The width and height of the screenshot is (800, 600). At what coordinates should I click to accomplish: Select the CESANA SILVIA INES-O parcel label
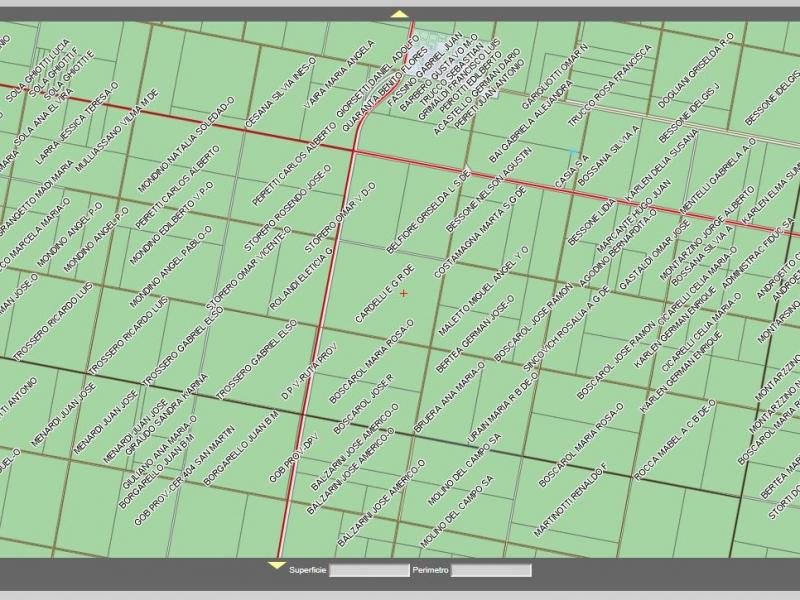pyautogui.click(x=281, y=92)
